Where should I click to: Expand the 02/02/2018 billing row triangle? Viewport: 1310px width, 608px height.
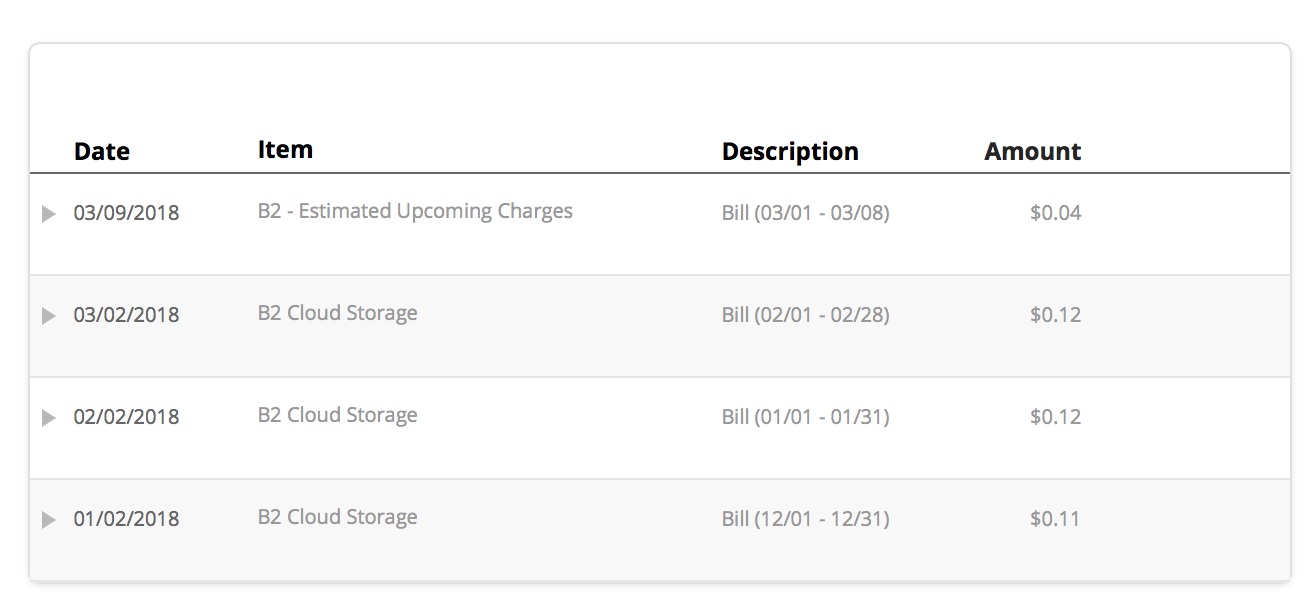click(x=48, y=418)
